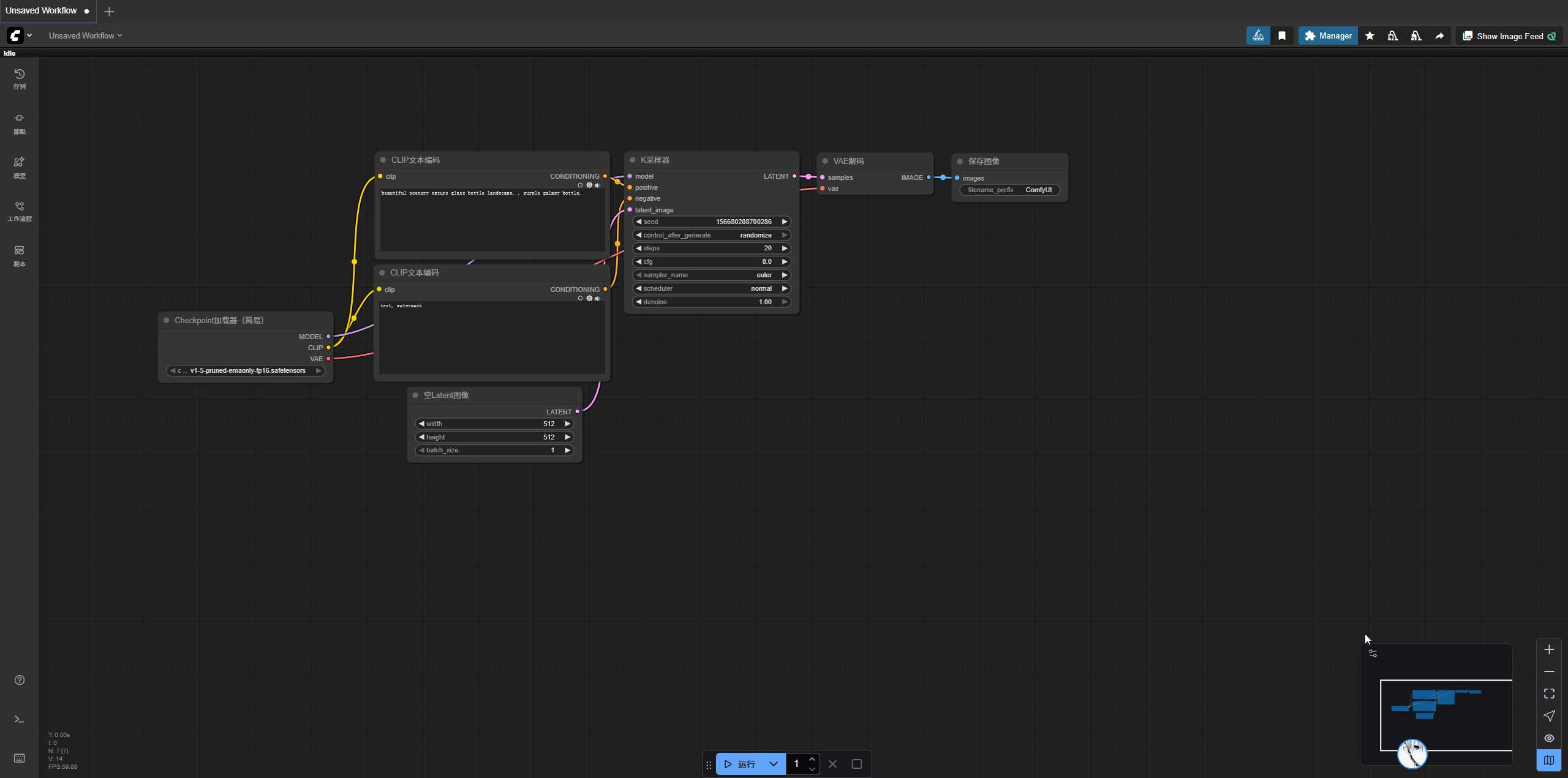Image resolution: width=1568 pixels, height=778 pixels.
Task: Toggle link visibility eye icon
Action: [x=1549, y=738]
